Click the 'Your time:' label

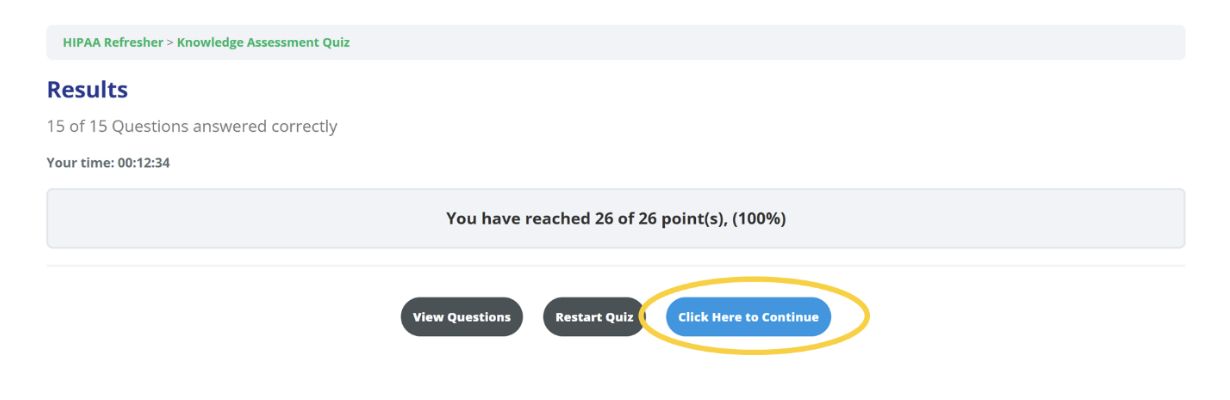point(80,163)
